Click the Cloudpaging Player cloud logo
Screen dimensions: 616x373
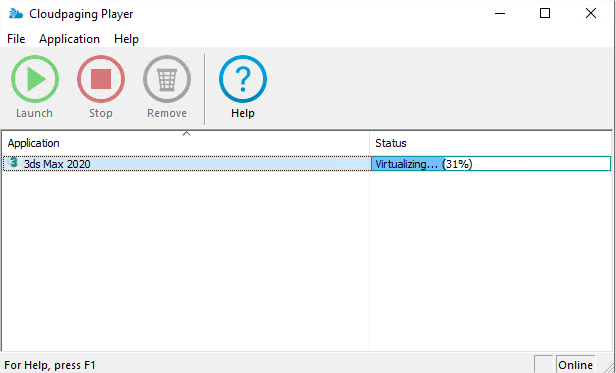pos(16,14)
